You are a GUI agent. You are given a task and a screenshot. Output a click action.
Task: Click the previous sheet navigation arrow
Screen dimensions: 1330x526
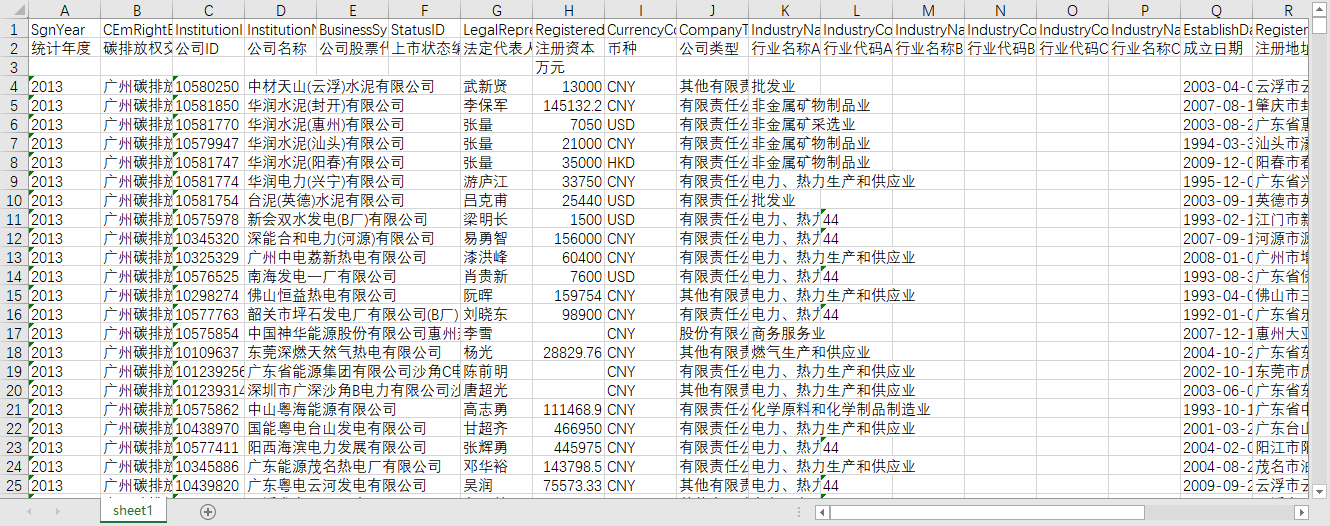tap(31, 511)
